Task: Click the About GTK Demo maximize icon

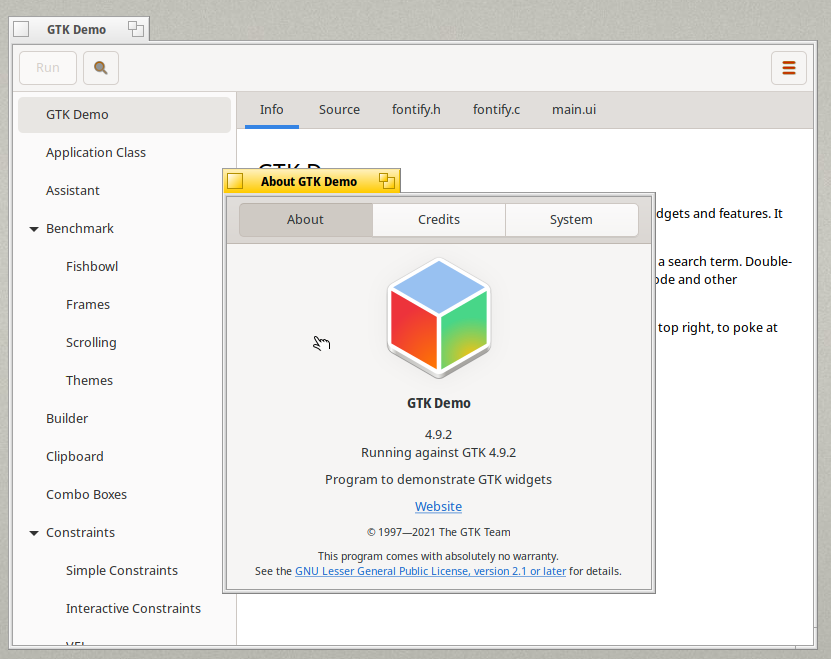Action: pos(387,181)
